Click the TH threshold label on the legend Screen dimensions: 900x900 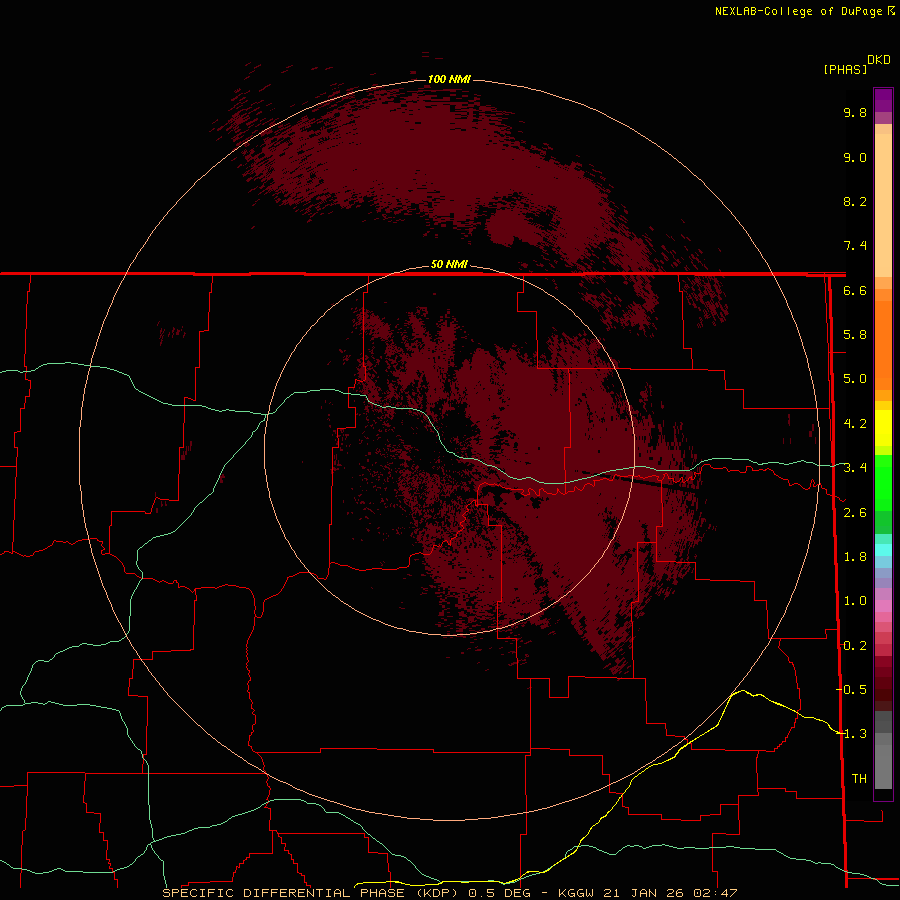pyautogui.click(x=859, y=779)
